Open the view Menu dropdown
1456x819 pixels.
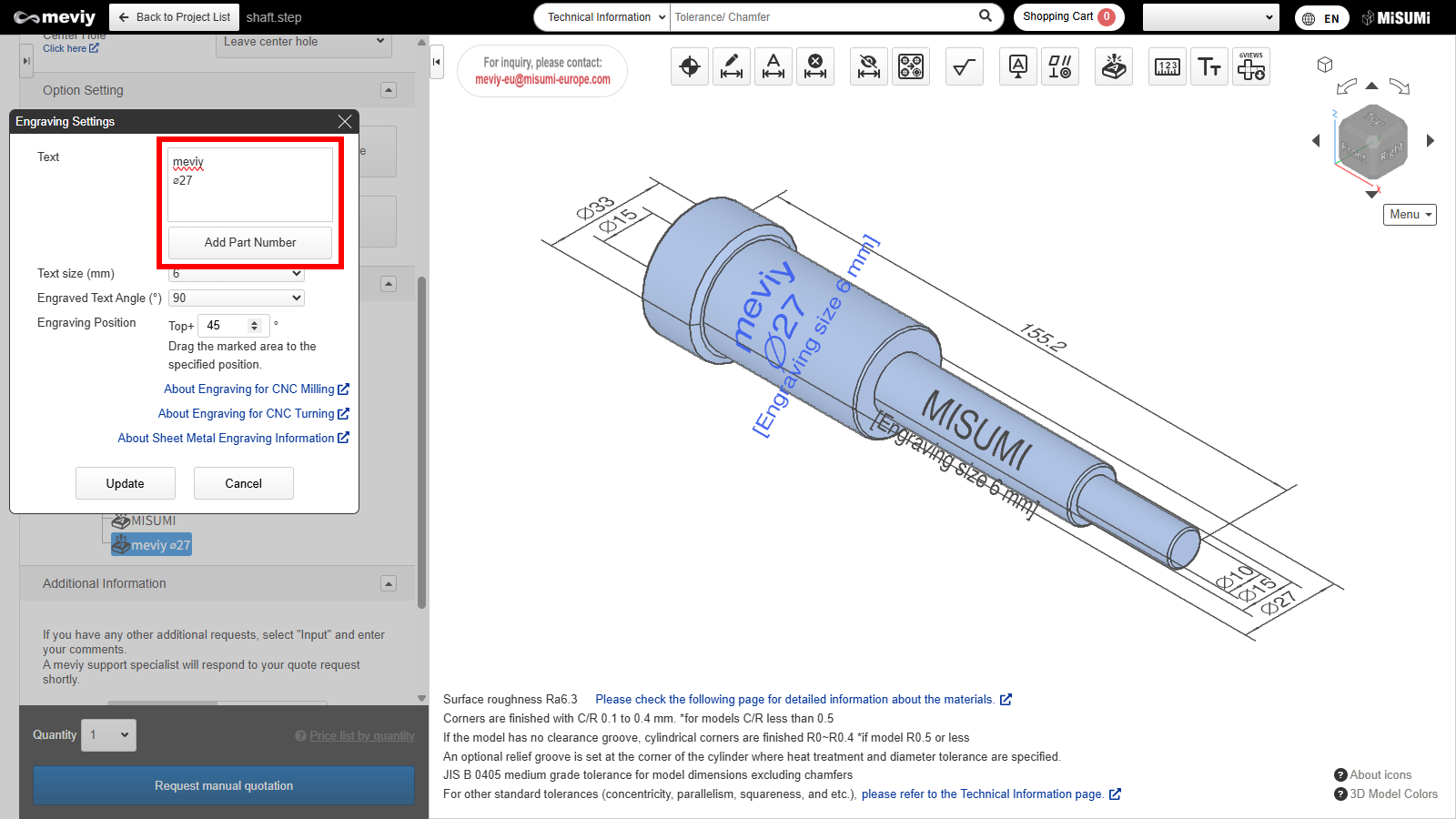(x=1410, y=215)
